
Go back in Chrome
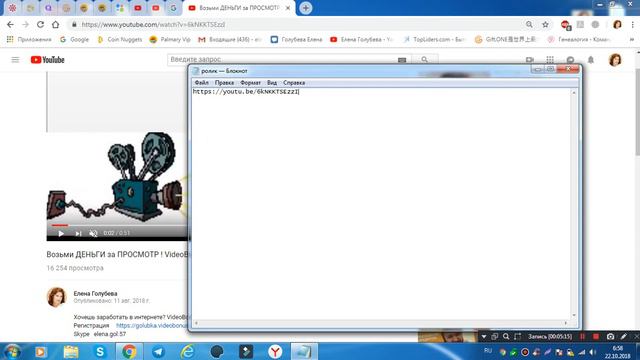pos(10,24)
